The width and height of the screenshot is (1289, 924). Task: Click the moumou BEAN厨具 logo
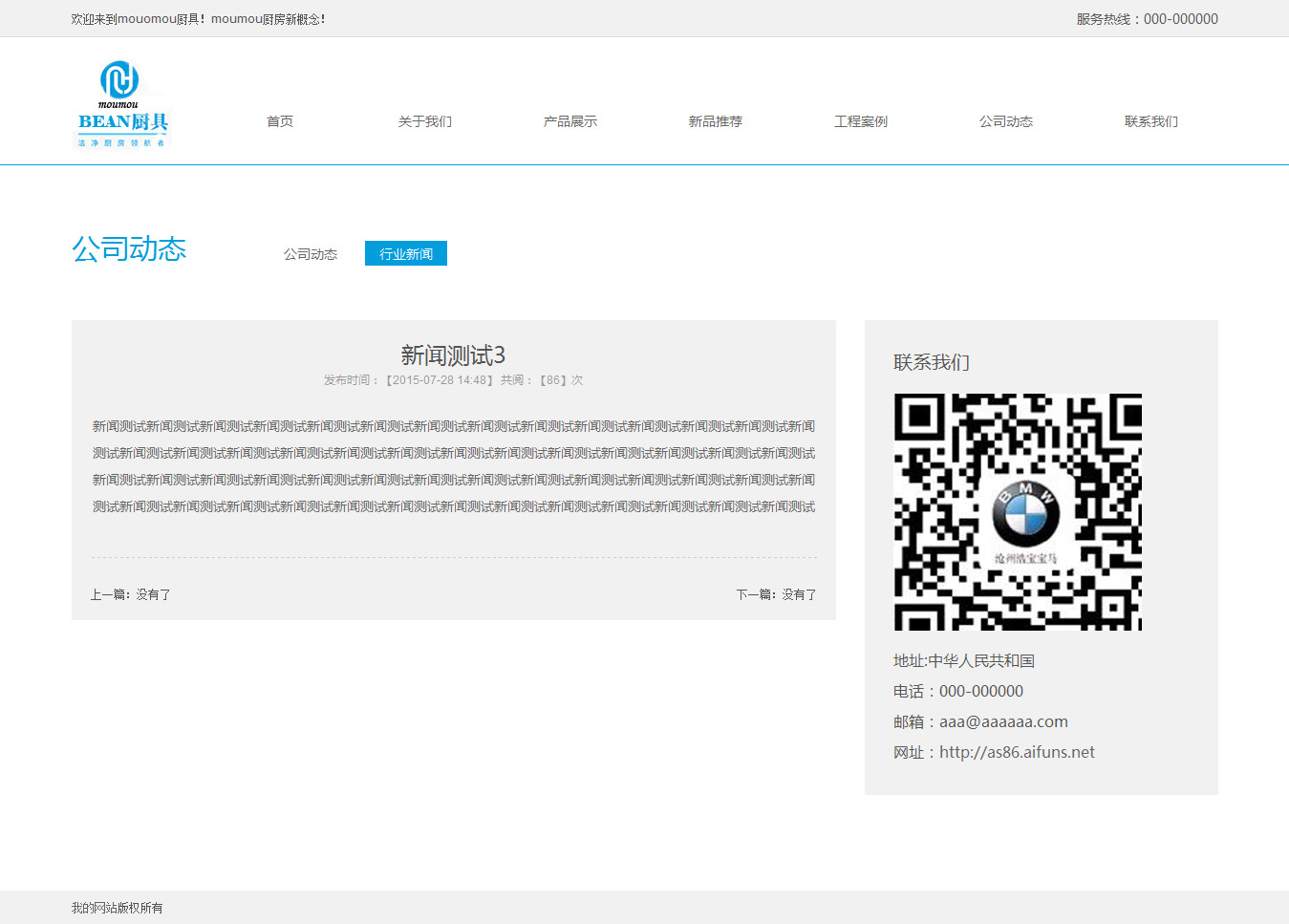point(121,104)
